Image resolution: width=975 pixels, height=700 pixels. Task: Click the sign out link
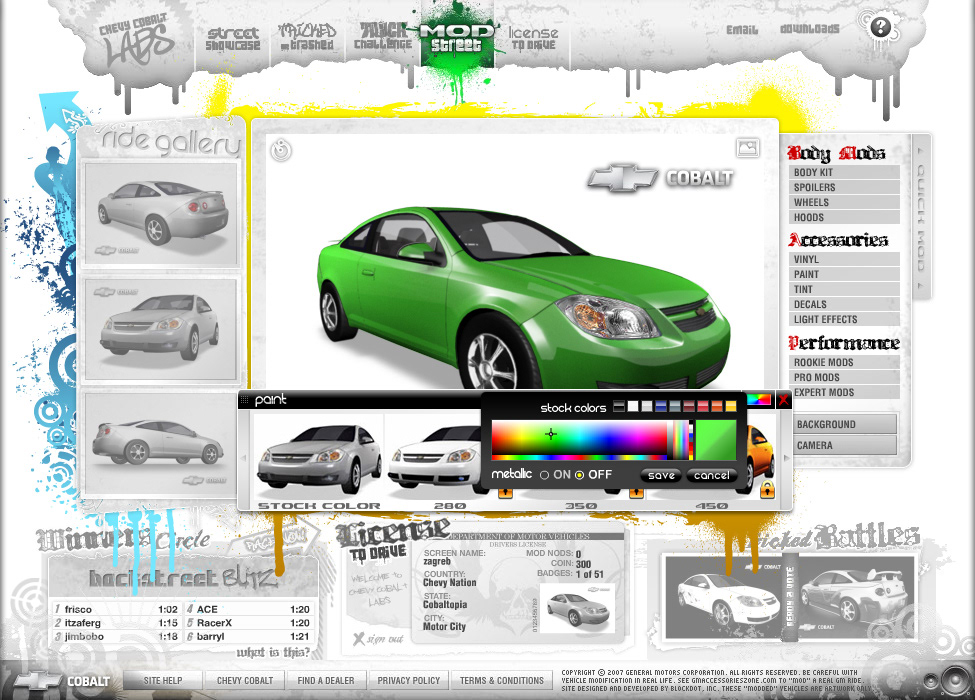pos(384,638)
